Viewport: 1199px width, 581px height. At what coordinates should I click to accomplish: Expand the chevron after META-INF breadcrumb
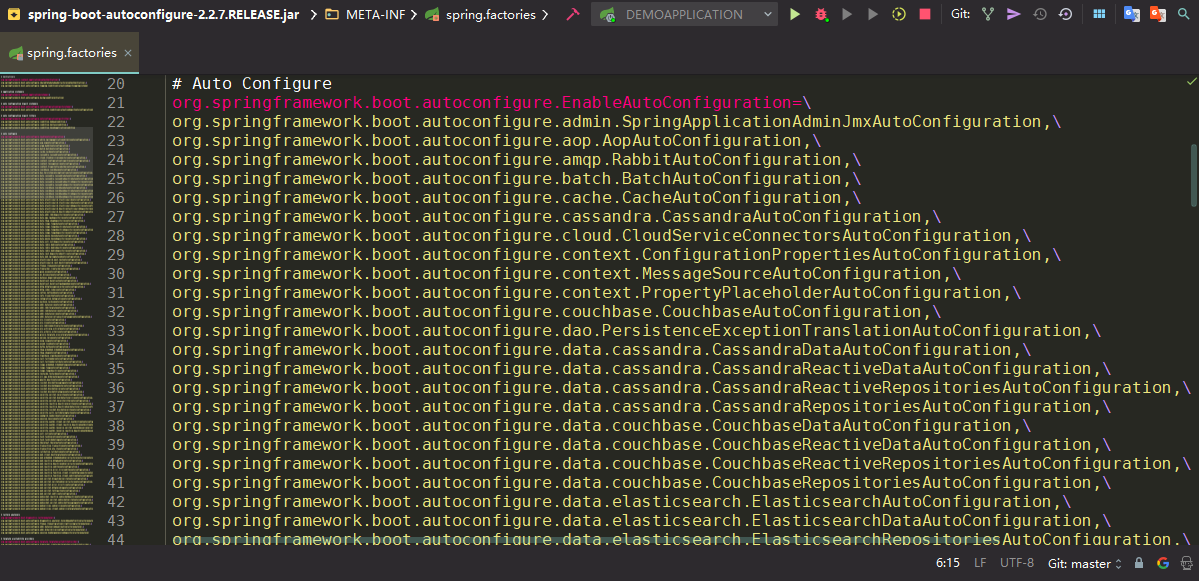(x=414, y=15)
